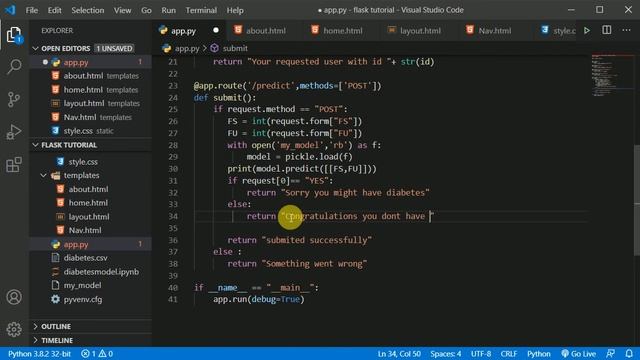This screenshot has width=640, height=360.
Task: Open the Selection menu
Action: coord(88,10)
